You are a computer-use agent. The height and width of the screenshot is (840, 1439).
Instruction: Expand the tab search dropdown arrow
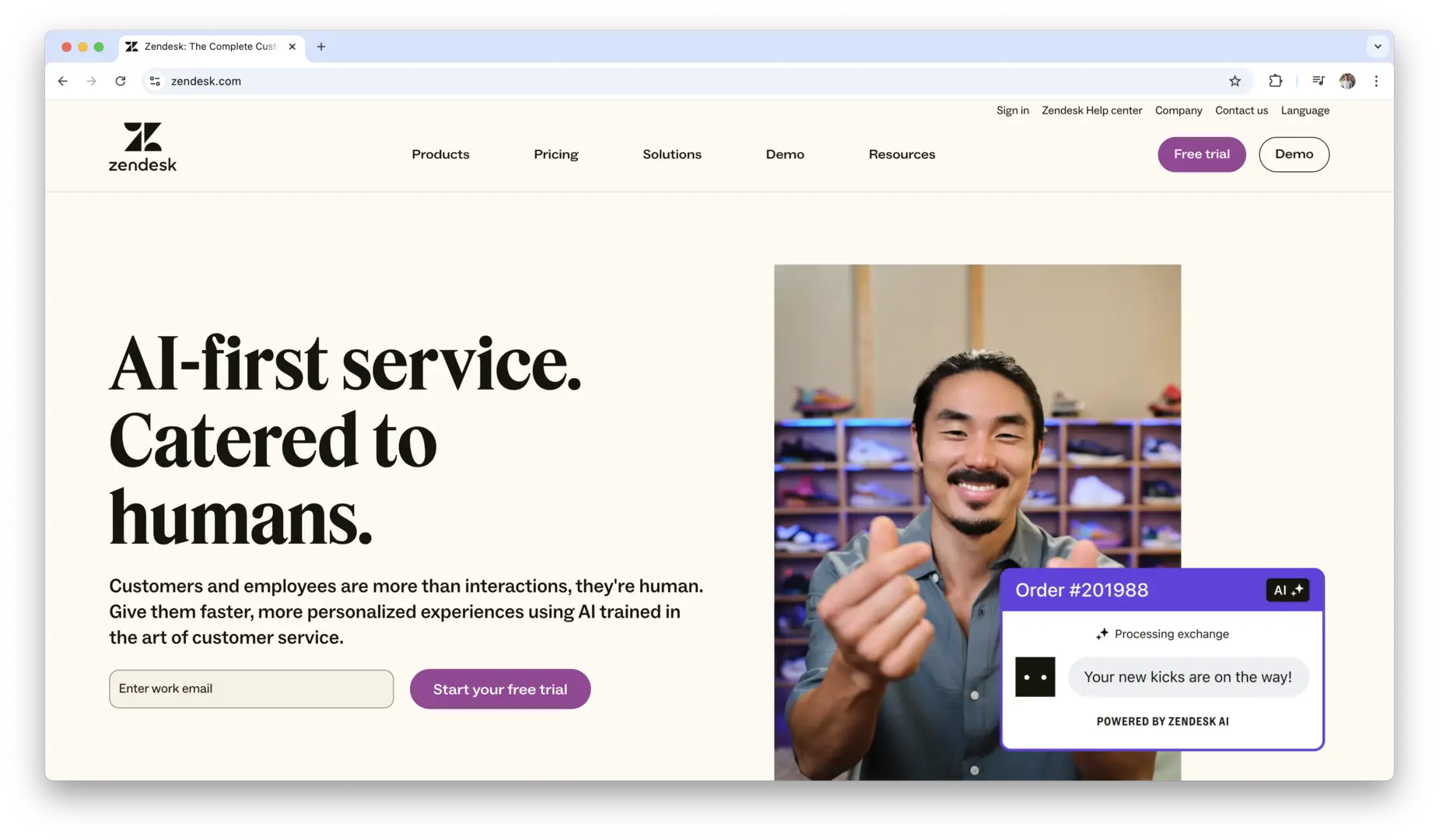pyautogui.click(x=1378, y=47)
